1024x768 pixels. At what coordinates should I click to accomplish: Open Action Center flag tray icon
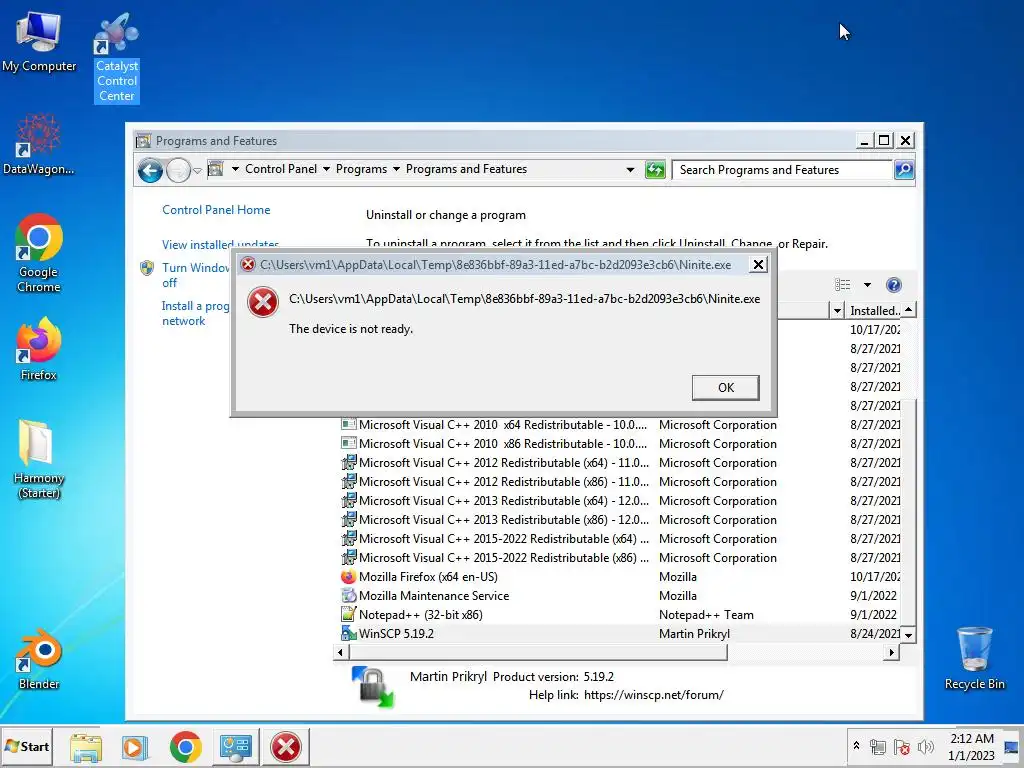click(902, 746)
